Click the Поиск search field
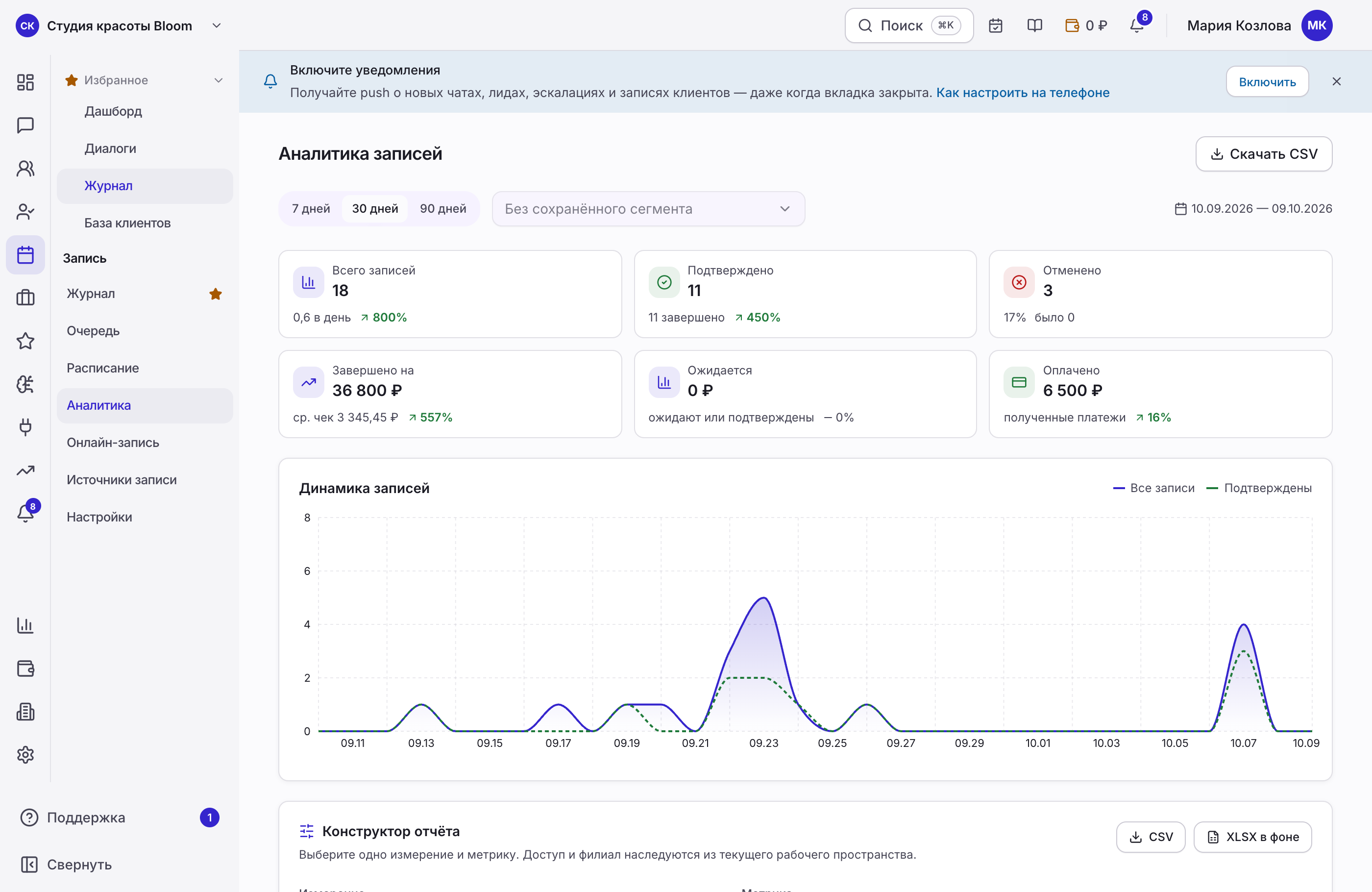 [x=909, y=25]
